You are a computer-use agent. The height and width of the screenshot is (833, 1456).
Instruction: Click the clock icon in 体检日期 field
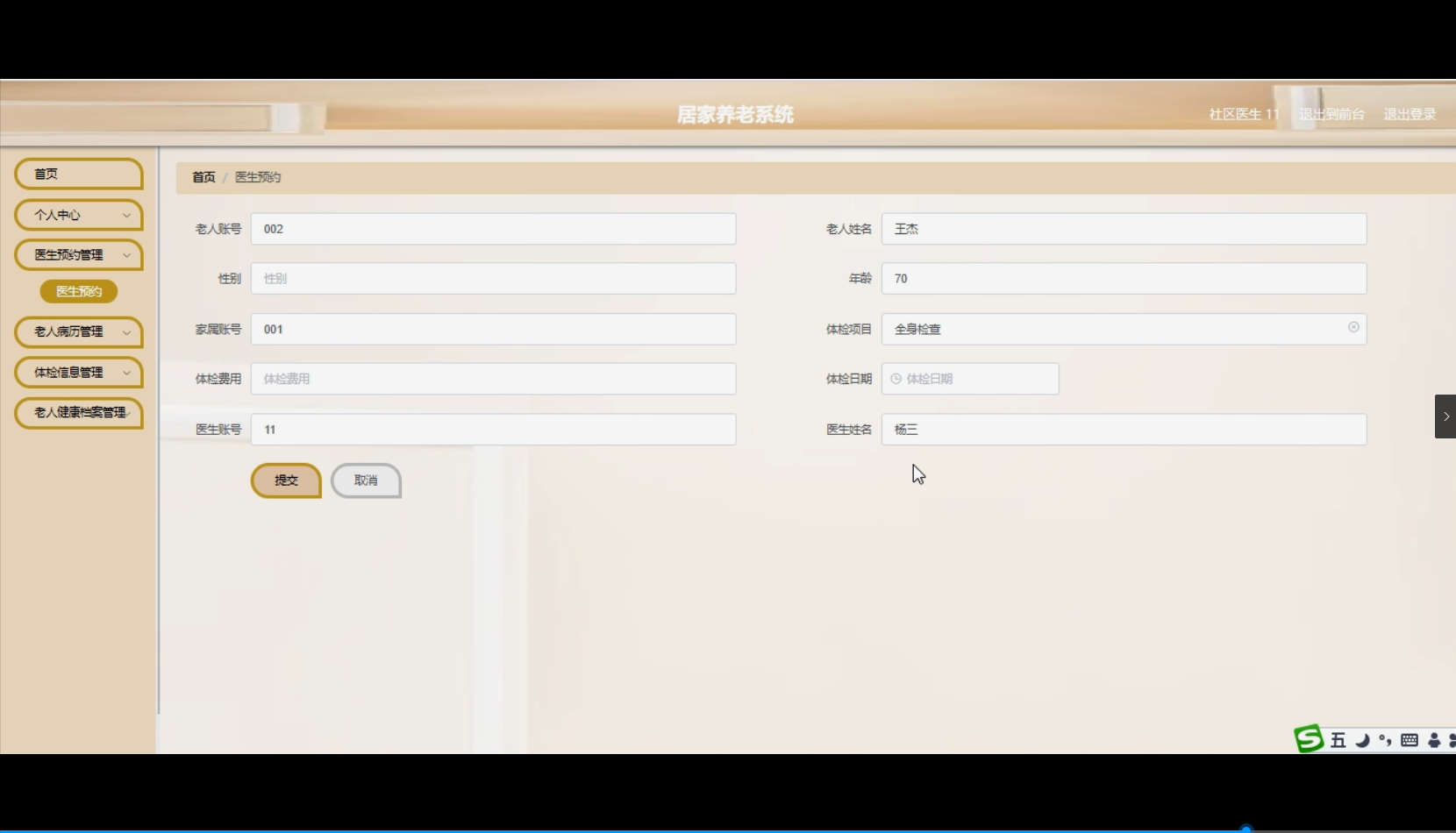[x=896, y=379]
